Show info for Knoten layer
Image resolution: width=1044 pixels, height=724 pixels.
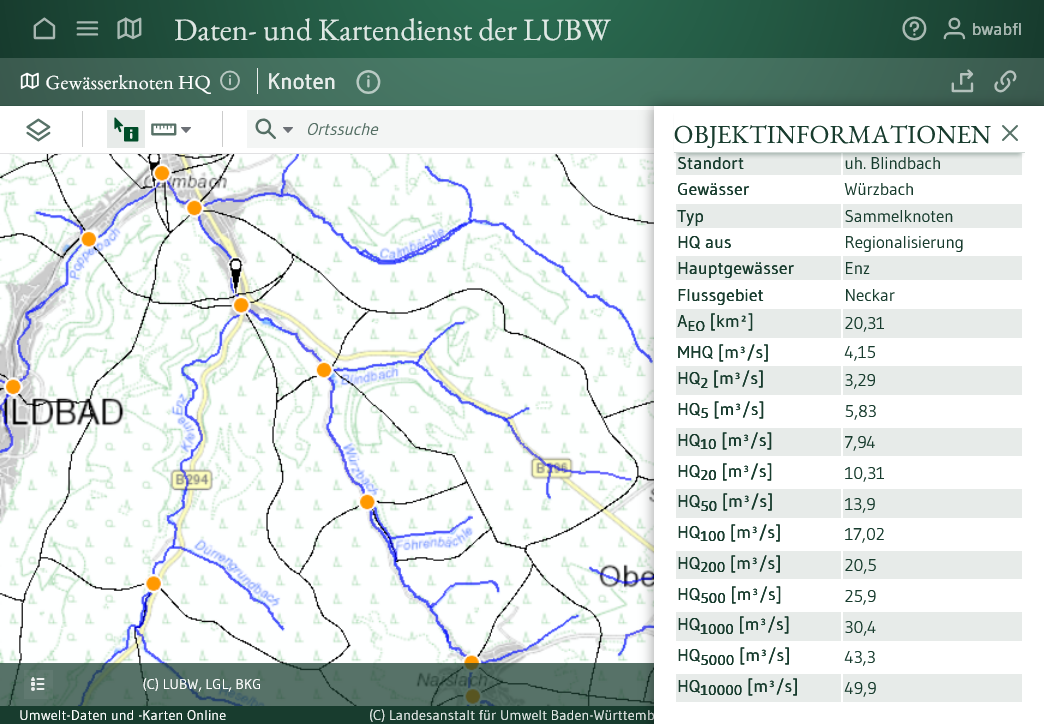point(368,82)
